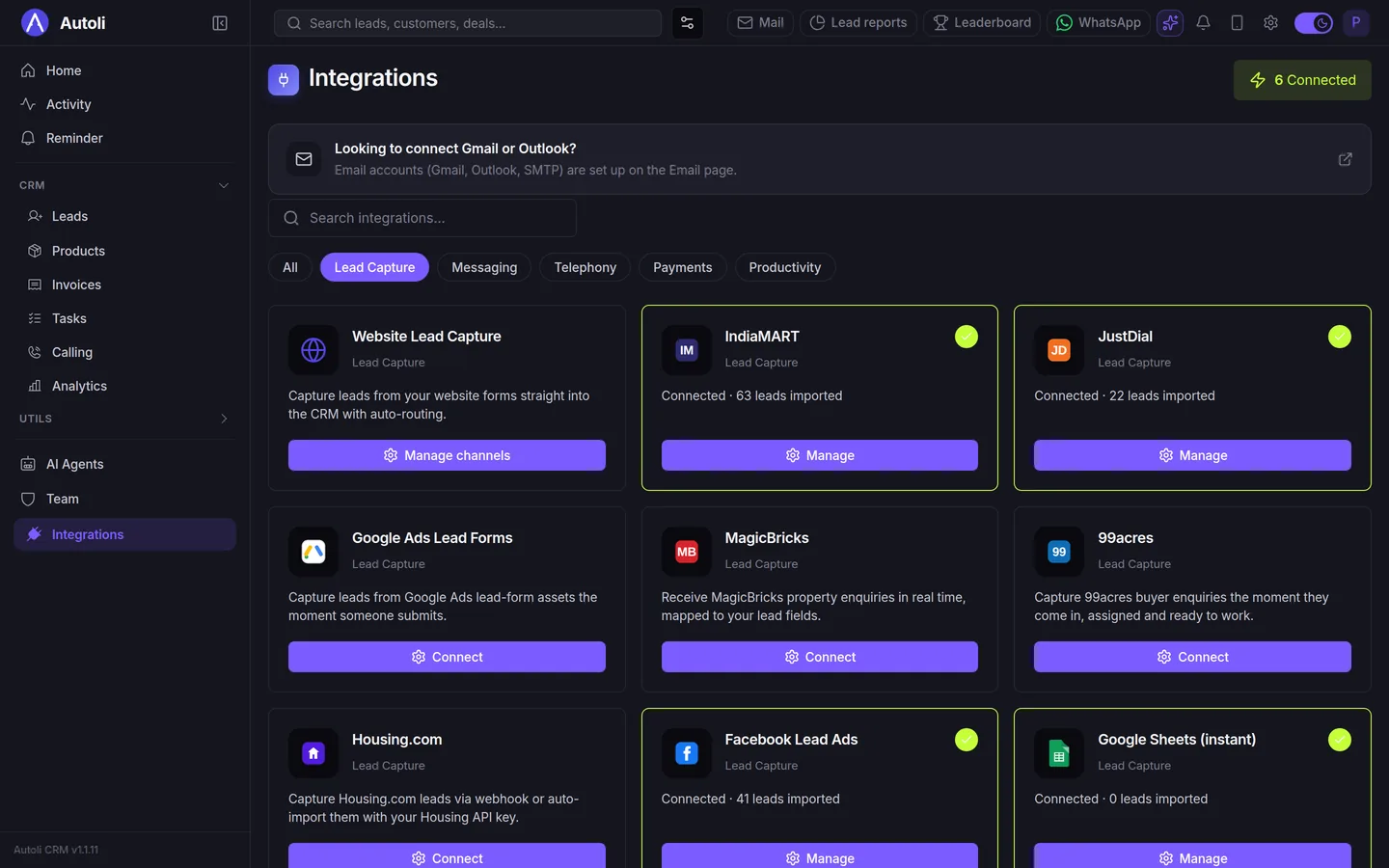Viewport: 1389px width, 868px height.
Task: Manage the IndiaMART integration
Action: 820,455
